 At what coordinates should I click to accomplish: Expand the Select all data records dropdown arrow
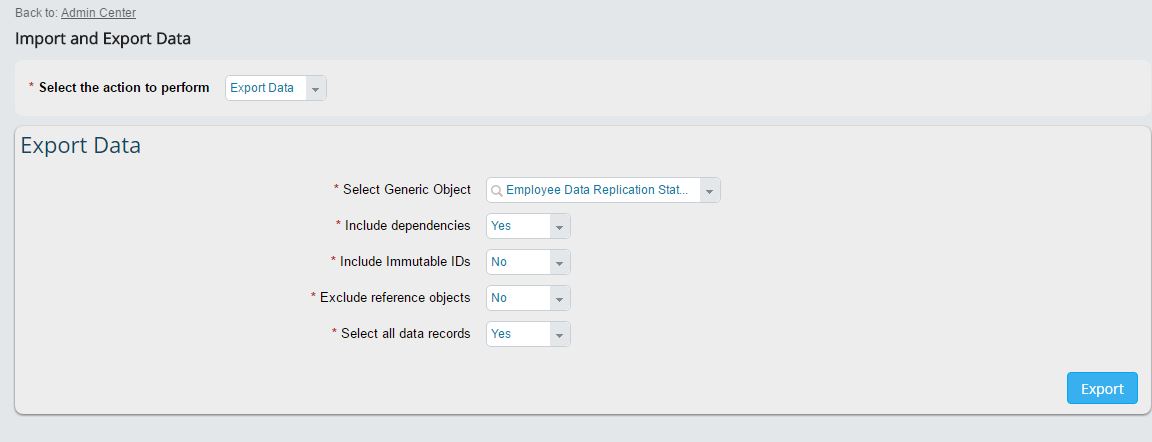(x=559, y=334)
